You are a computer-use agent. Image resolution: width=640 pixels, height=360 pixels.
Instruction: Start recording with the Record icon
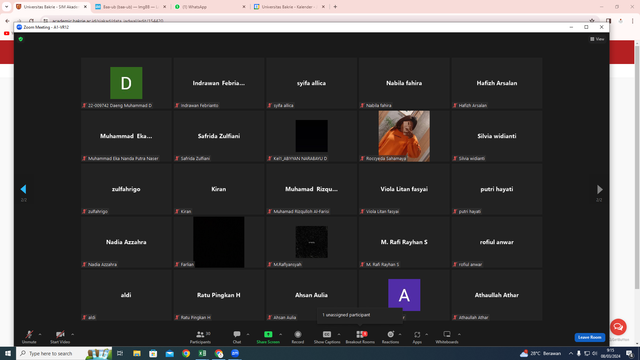(298, 337)
